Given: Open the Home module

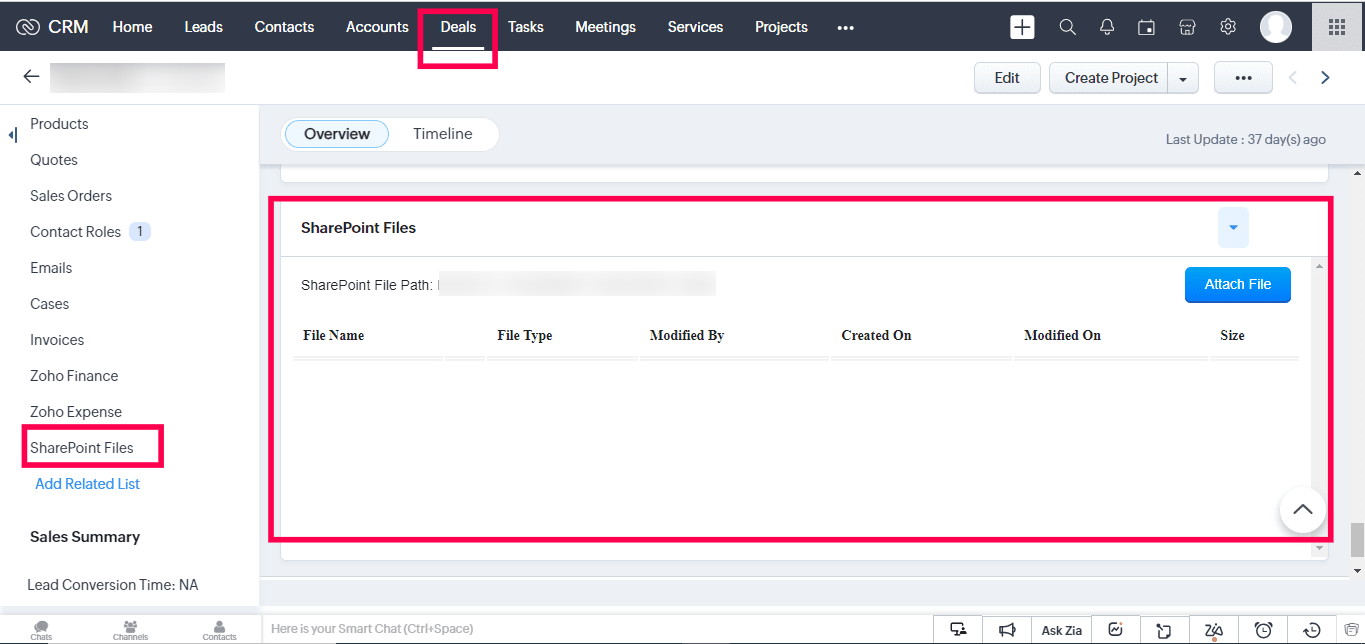Looking at the screenshot, I should (x=132, y=27).
